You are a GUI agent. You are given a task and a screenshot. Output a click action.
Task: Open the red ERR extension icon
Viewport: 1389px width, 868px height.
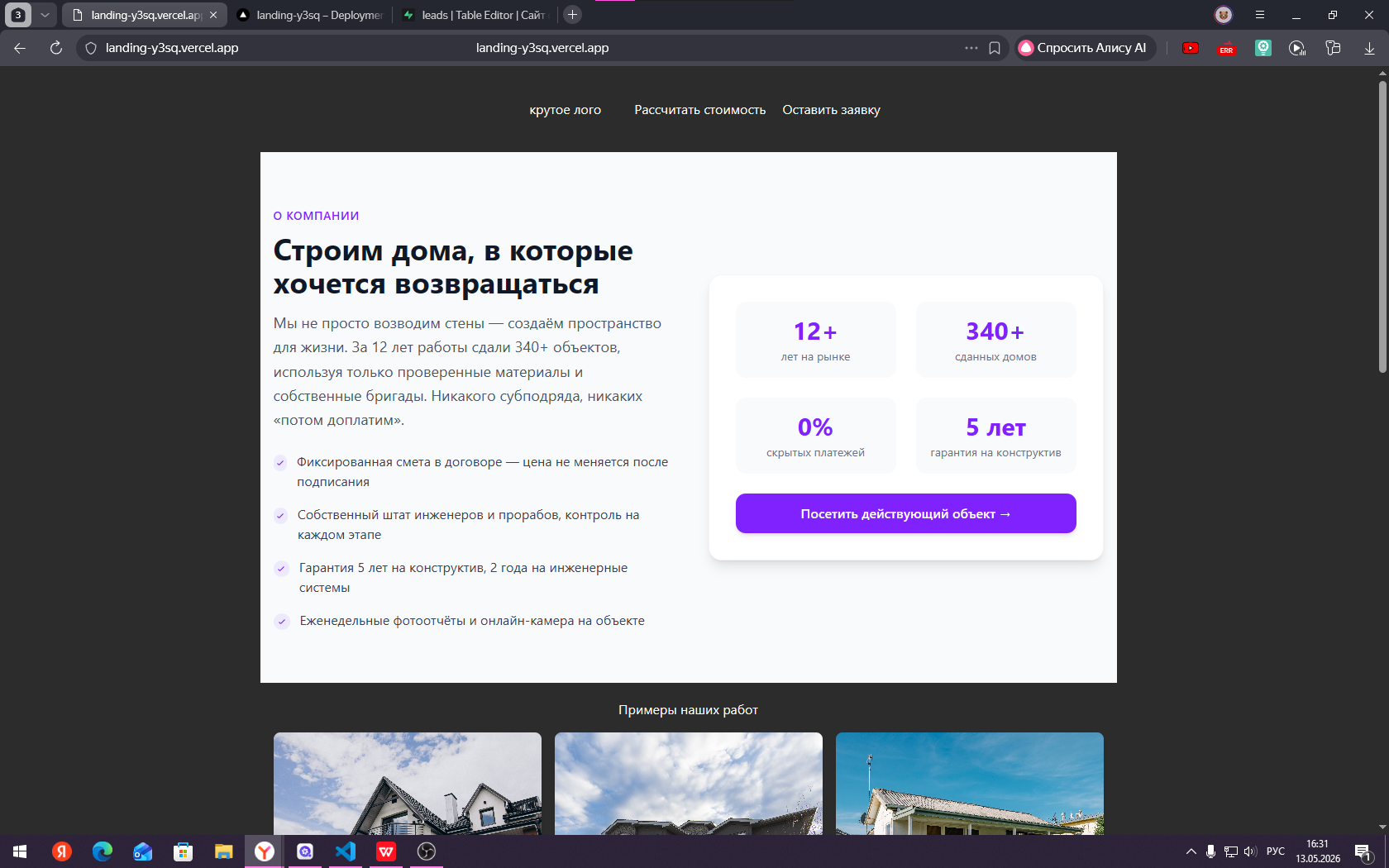pyautogui.click(x=1226, y=48)
